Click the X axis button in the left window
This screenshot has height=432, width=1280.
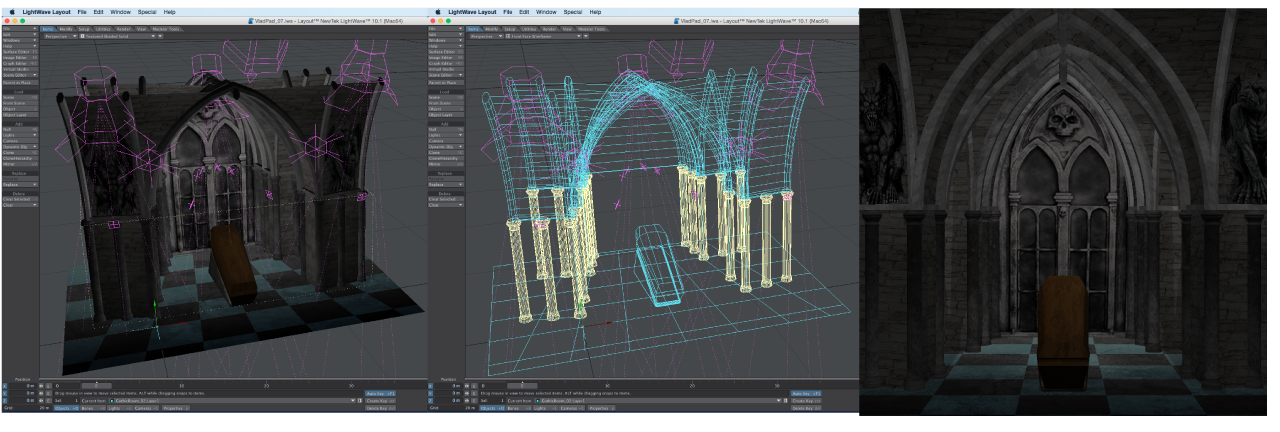(x=4, y=385)
